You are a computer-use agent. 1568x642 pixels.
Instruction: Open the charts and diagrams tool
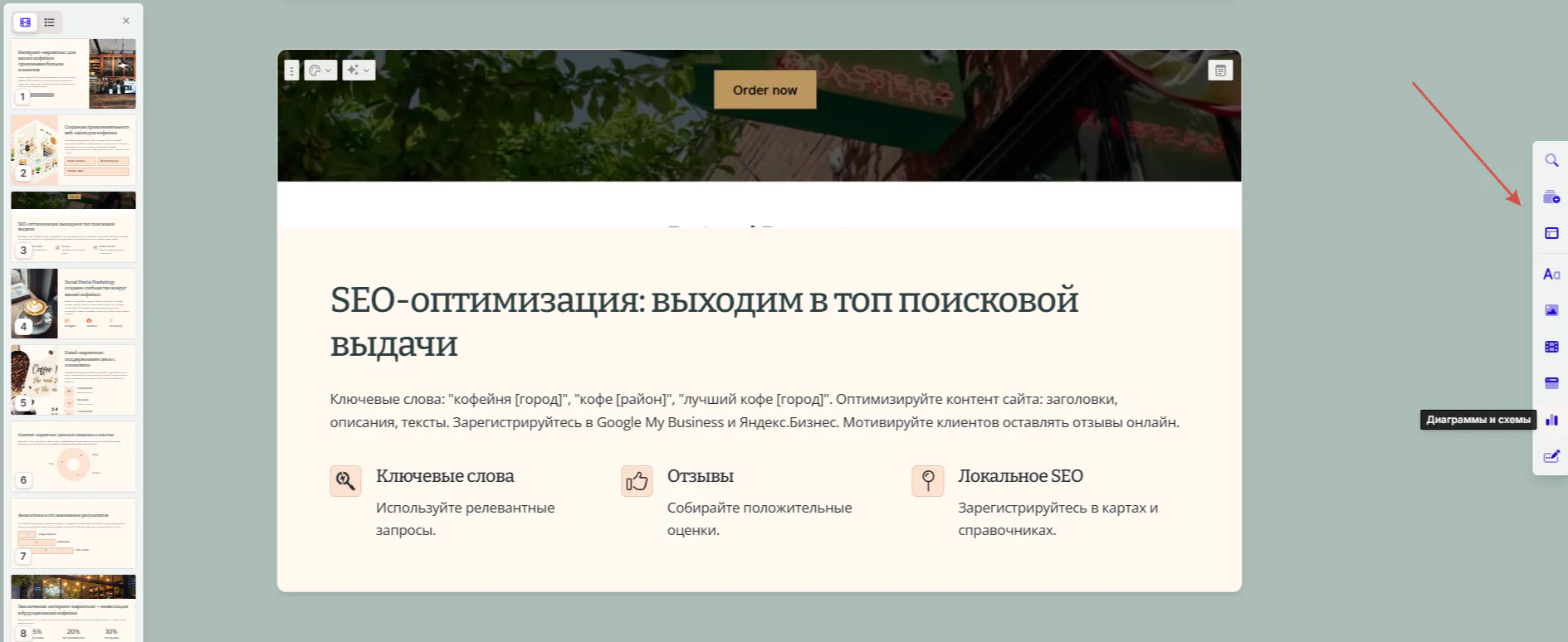tap(1551, 420)
